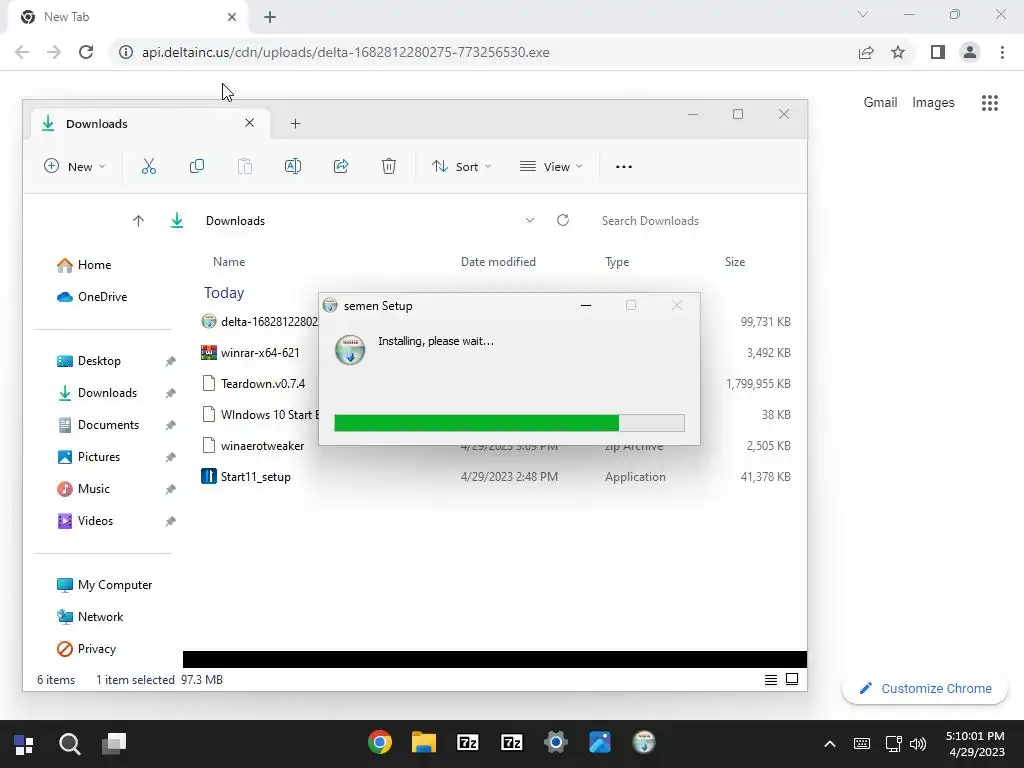Go up one folder with the up arrow
The image size is (1024, 768).
click(x=138, y=221)
